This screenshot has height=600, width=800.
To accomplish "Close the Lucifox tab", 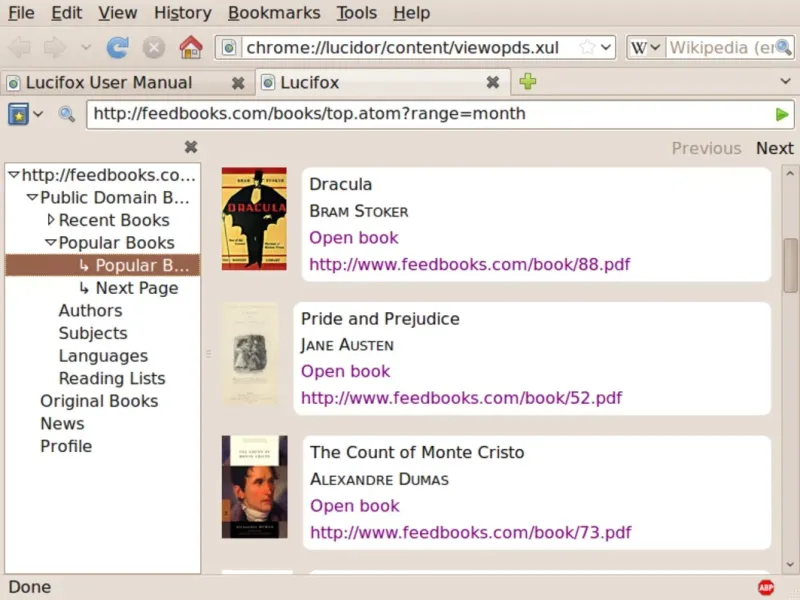I will (x=492, y=82).
